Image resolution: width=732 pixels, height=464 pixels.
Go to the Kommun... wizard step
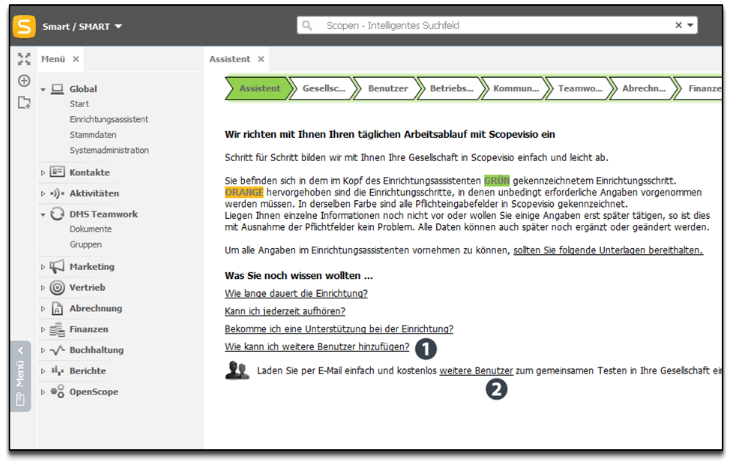tap(516, 88)
